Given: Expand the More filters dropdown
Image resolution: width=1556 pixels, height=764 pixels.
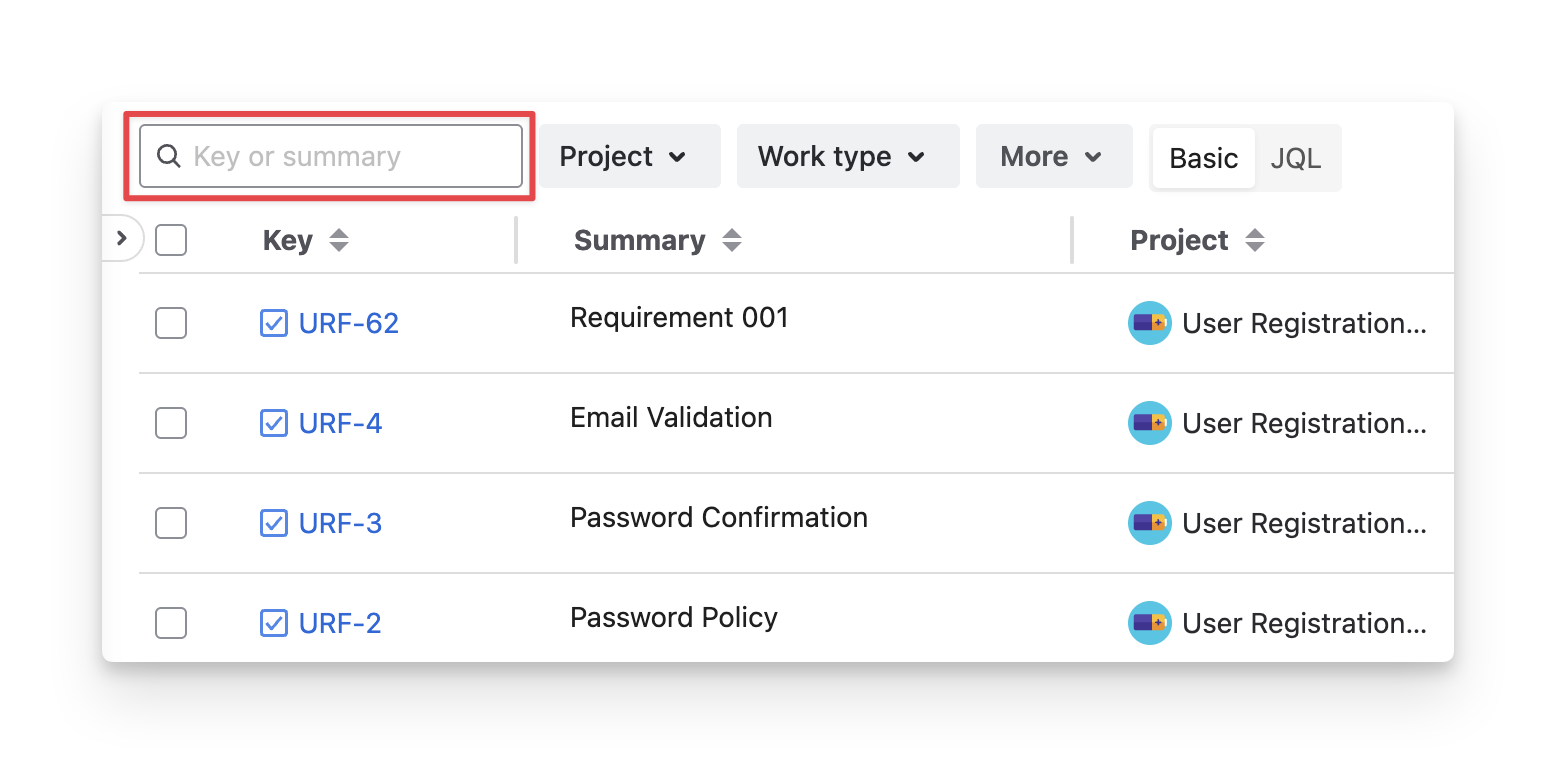Looking at the screenshot, I should point(1053,156).
